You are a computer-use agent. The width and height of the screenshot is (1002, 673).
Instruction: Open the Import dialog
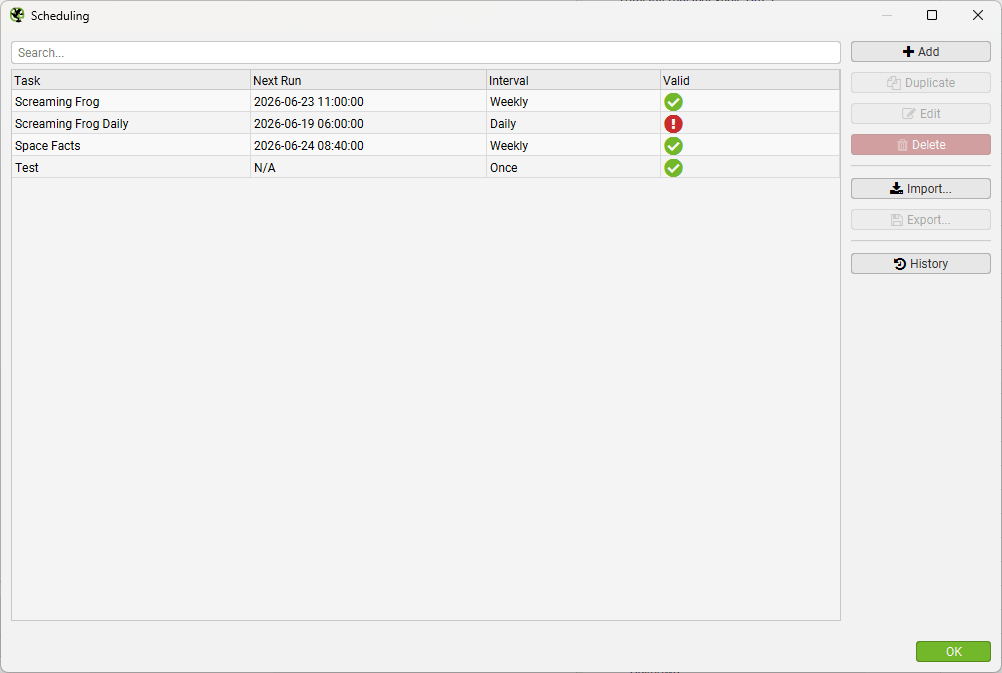tap(920, 189)
